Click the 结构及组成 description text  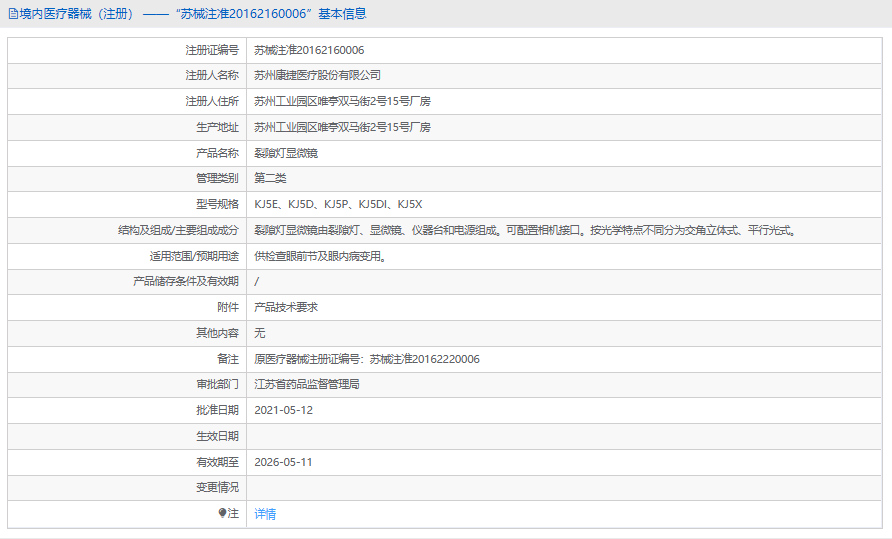tap(527, 231)
